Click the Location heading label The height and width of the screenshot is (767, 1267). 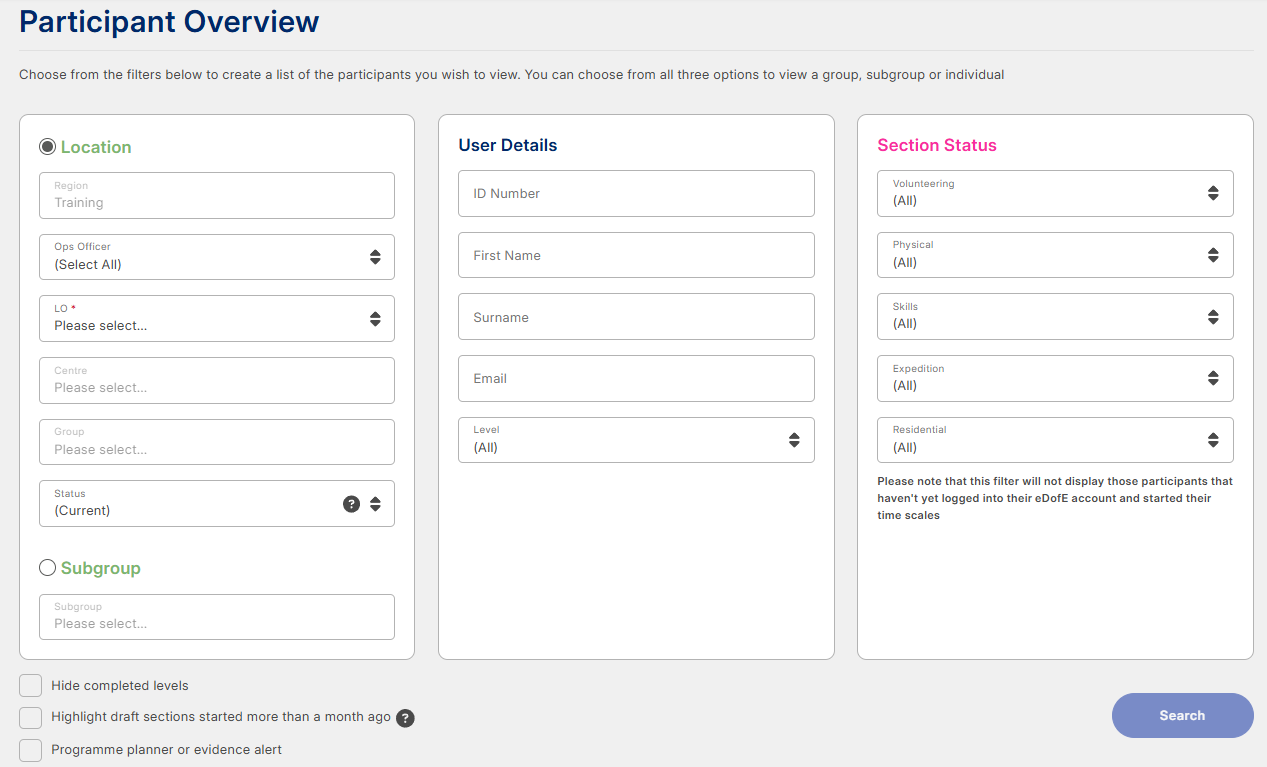pyautogui.click(x=96, y=147)
